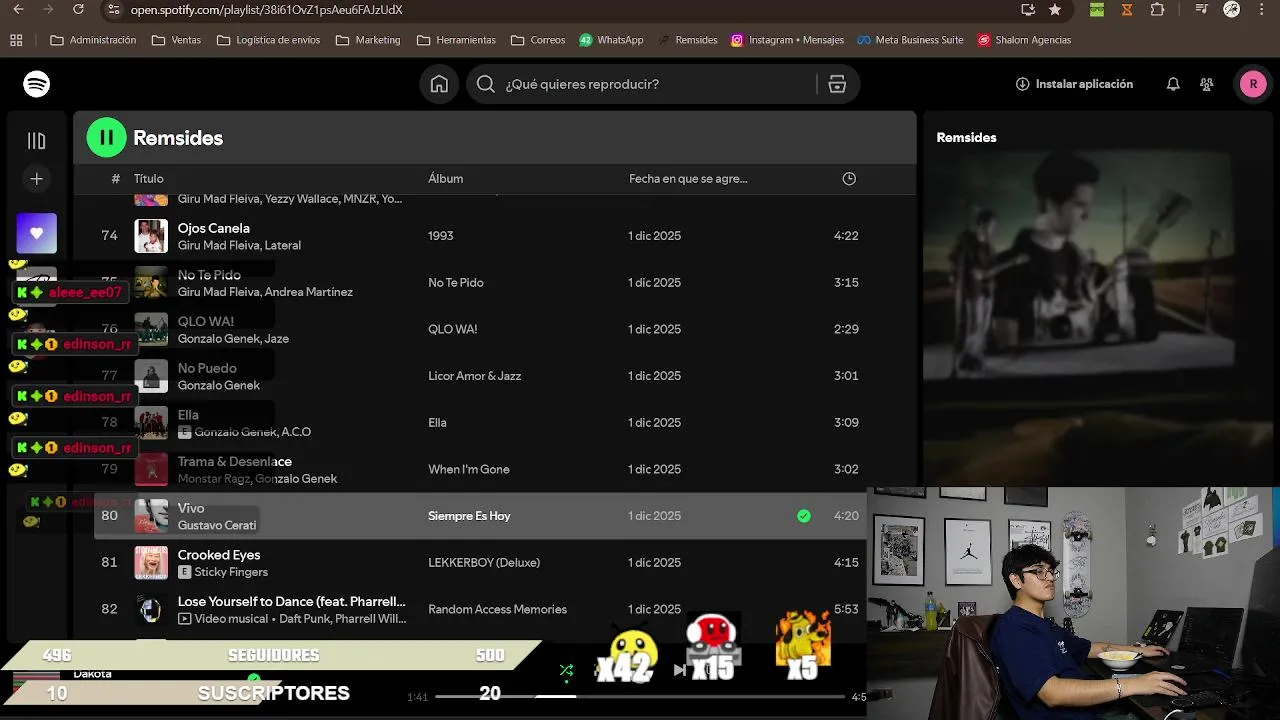The width and height of the screenshot is (1280, 720).
Task: Open browser extensions puzzle icon
Action: (x=1157, y=10)
